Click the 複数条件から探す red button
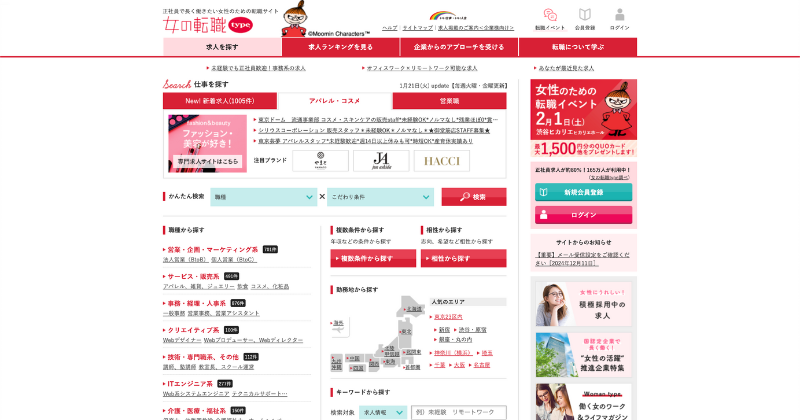 (x=373, y=259)
